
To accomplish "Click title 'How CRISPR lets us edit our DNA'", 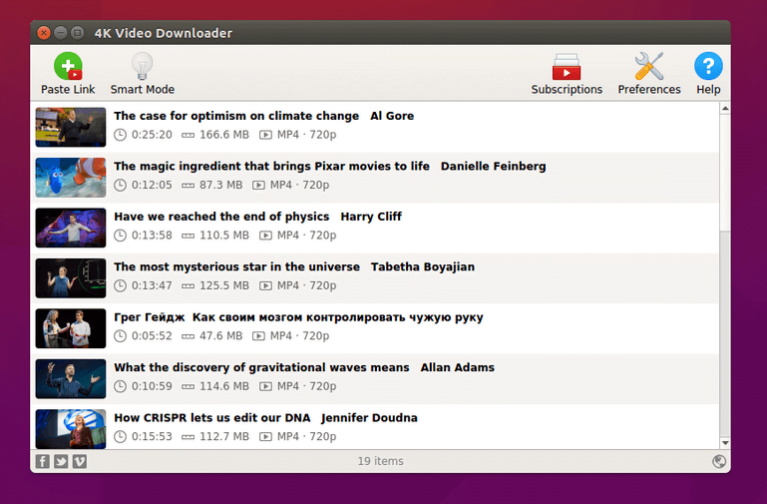I will pos(212,418).
